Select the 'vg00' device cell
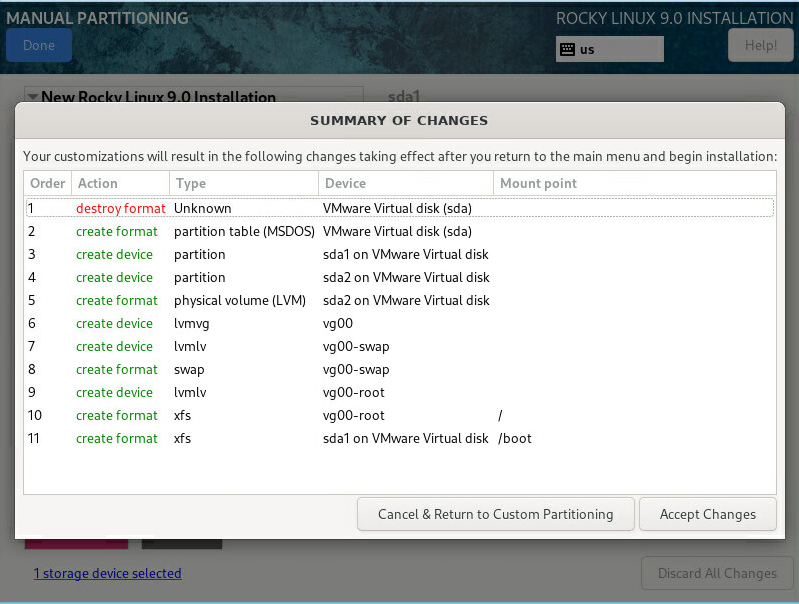This screenshot has height=604, width=799. pos(338,324)
